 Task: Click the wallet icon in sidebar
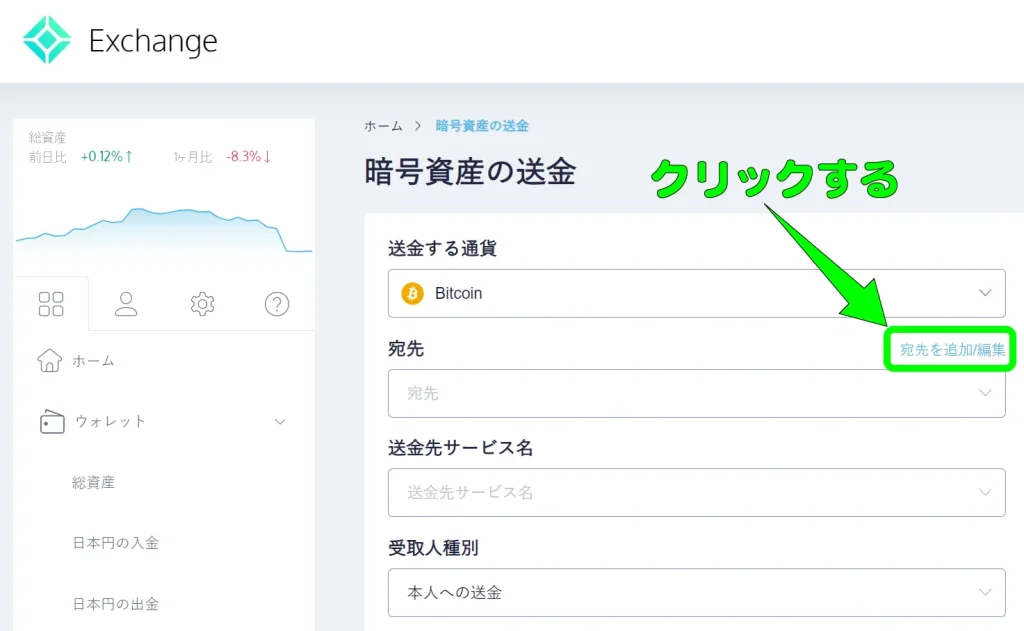(52, 421)
